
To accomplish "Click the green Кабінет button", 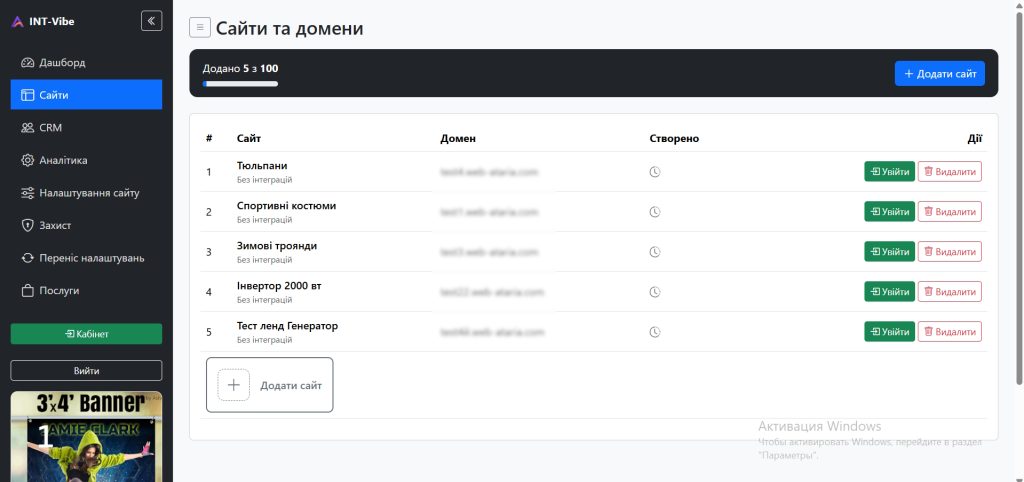I will pyautogui.click(x=86, y=334).
